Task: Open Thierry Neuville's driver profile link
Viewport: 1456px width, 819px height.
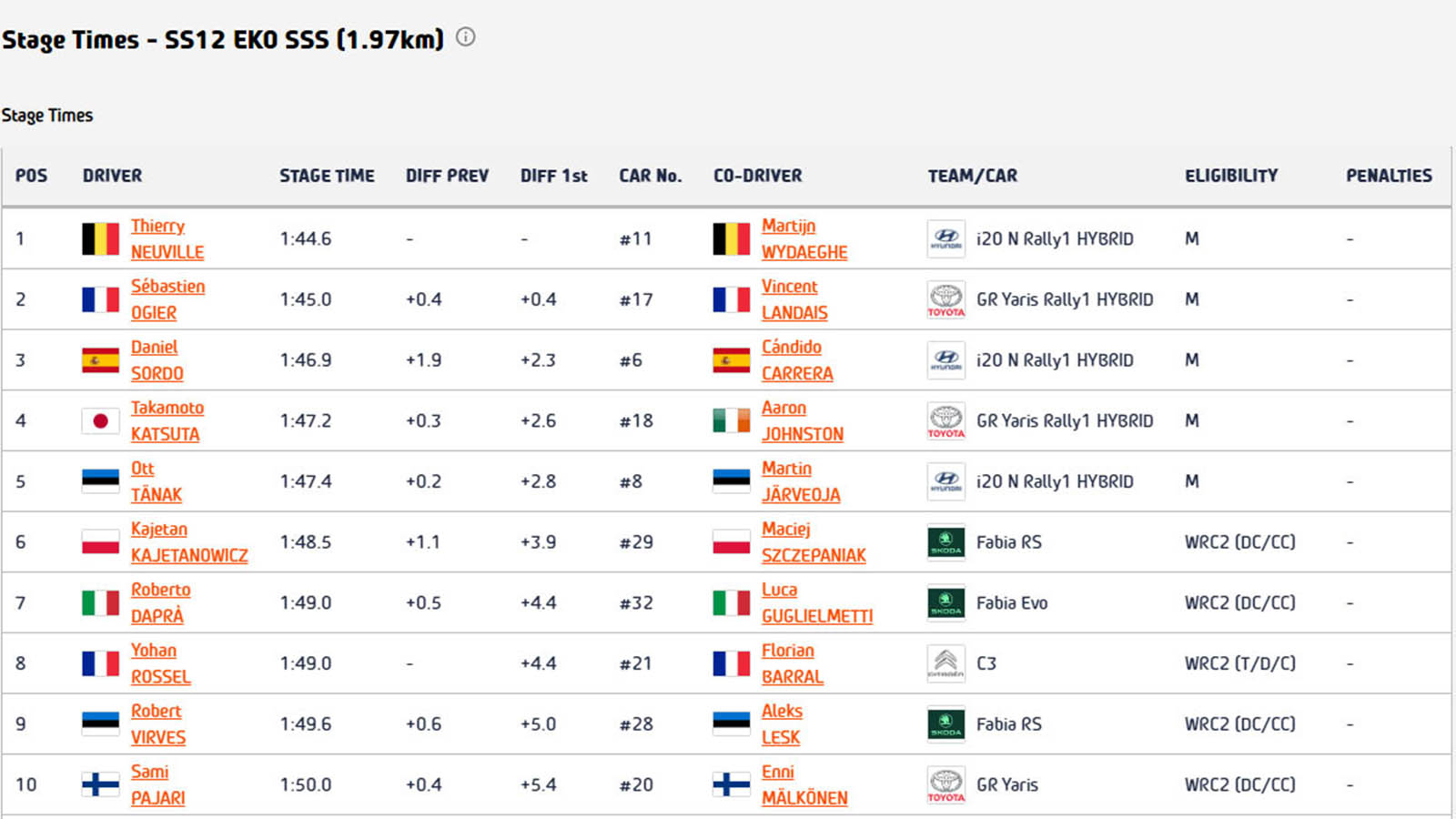Action: pyautogui.click(x=167, y=239)
